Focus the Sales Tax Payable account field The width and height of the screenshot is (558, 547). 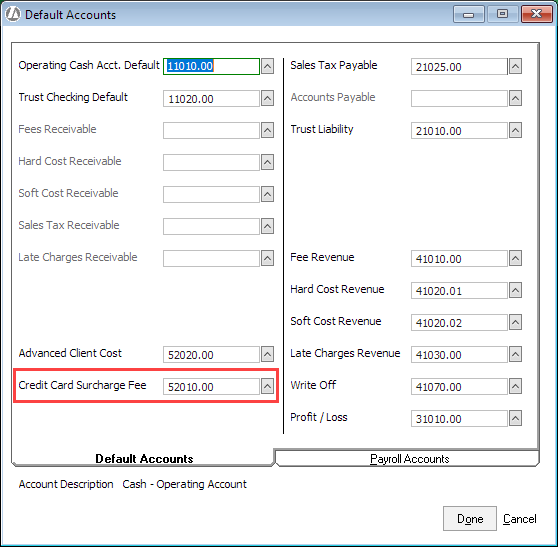coord(459,67)
